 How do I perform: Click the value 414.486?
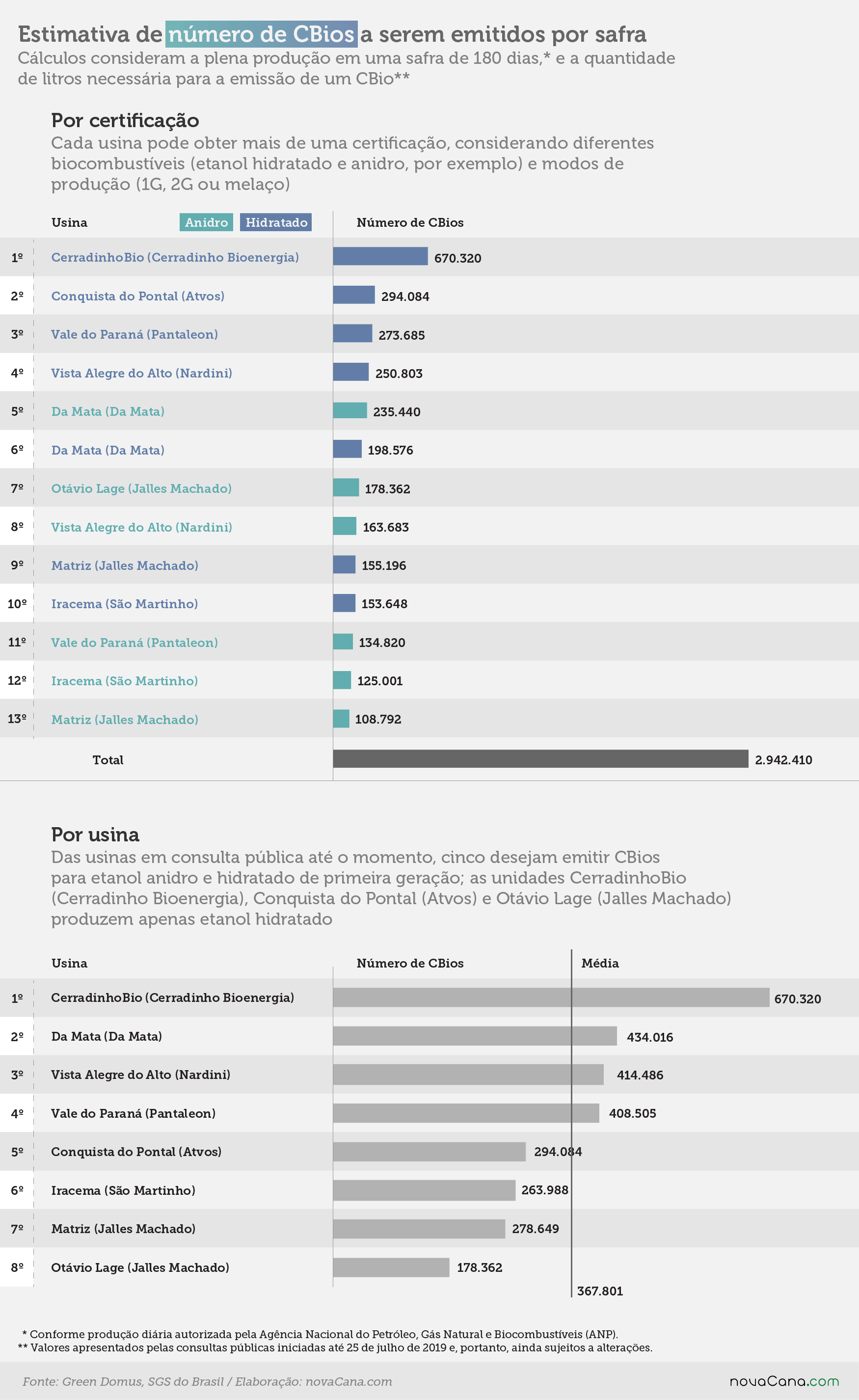(x=640, y=1075)
